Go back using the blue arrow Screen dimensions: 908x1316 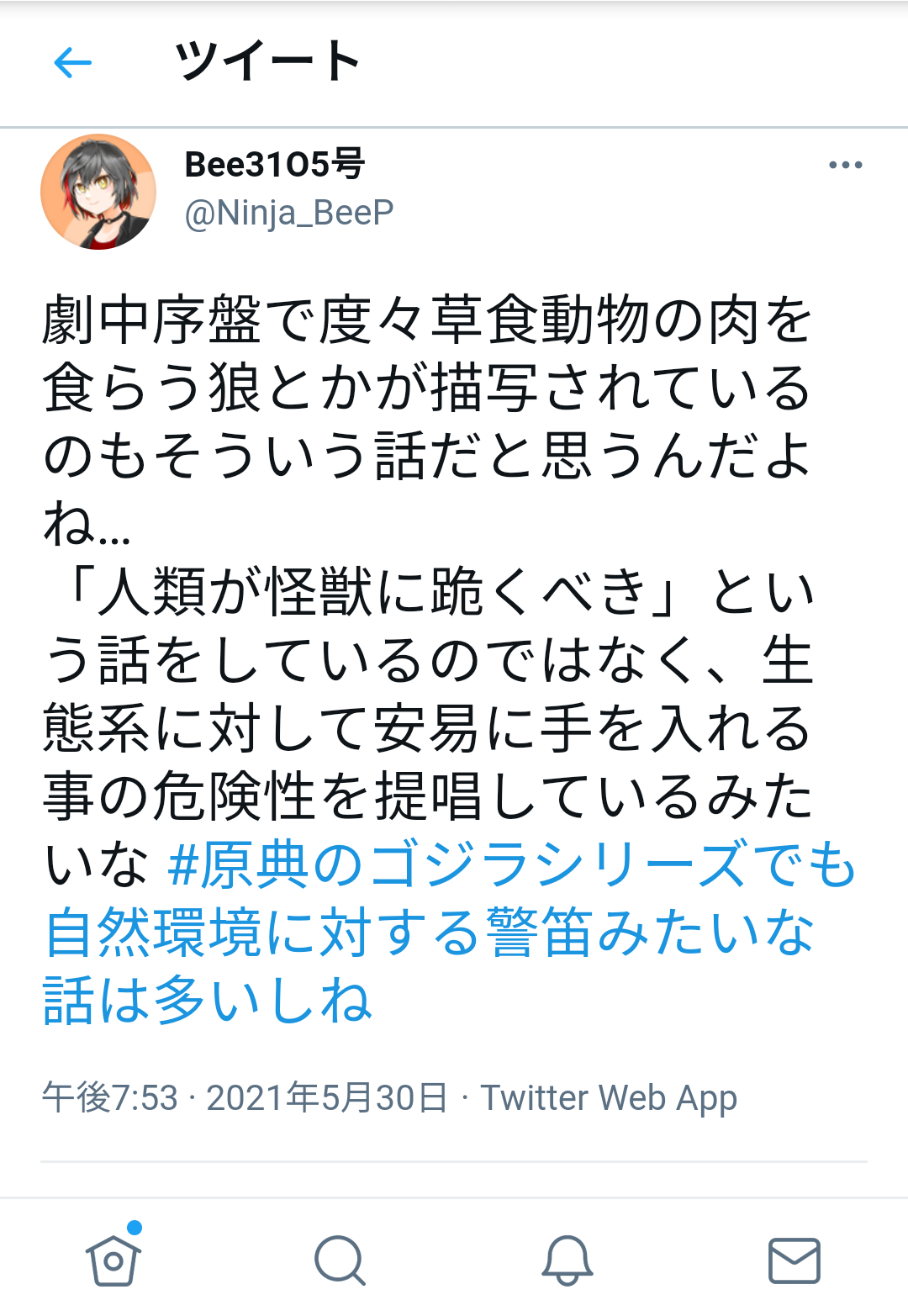72,62
